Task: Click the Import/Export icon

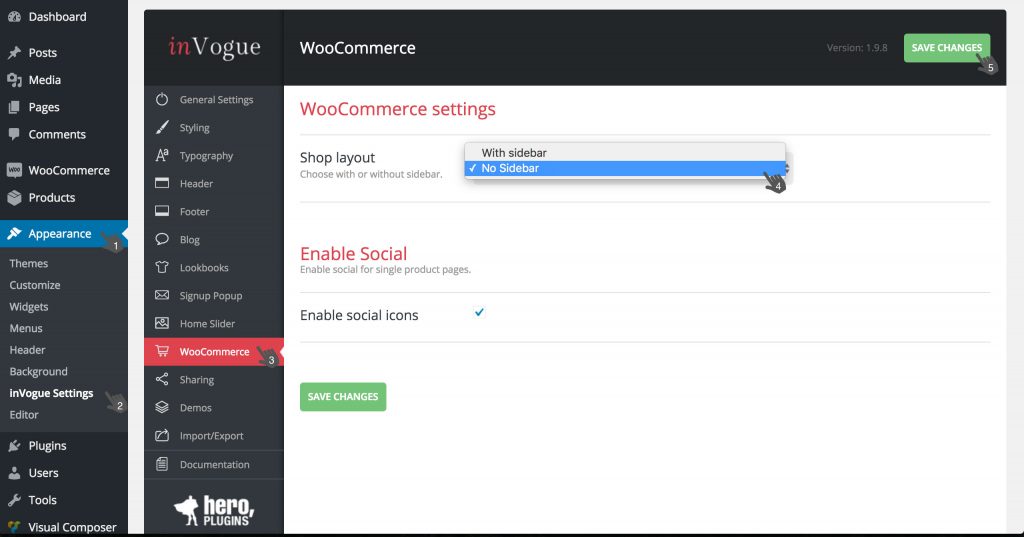Action: coord(162,435)
